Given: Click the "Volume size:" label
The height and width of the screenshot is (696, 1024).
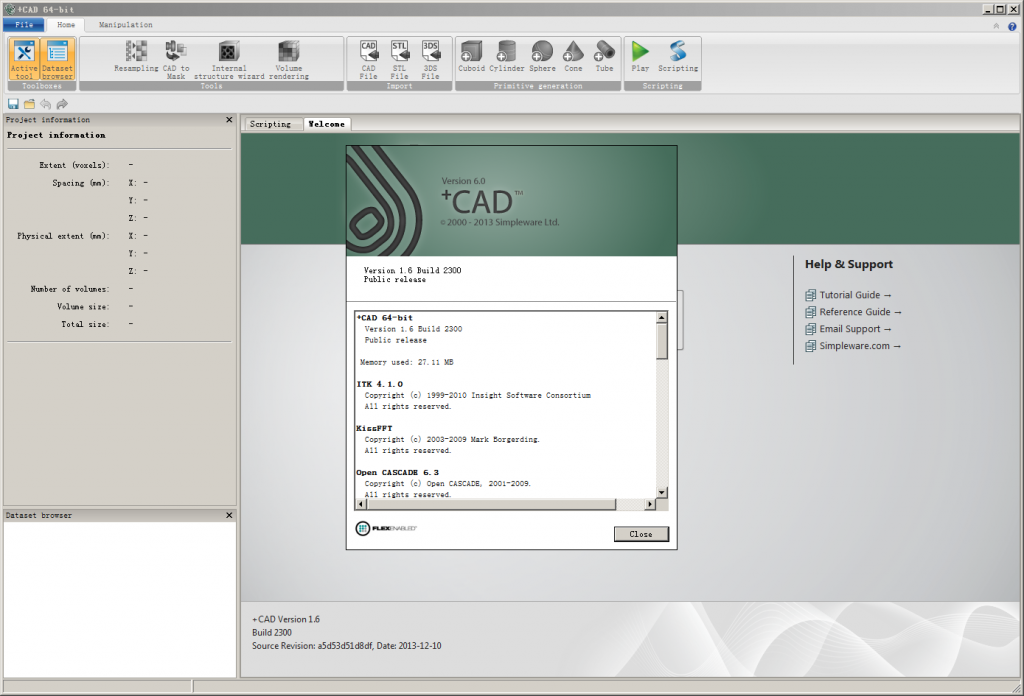Looking at the screenshot, I should point(83,307).
